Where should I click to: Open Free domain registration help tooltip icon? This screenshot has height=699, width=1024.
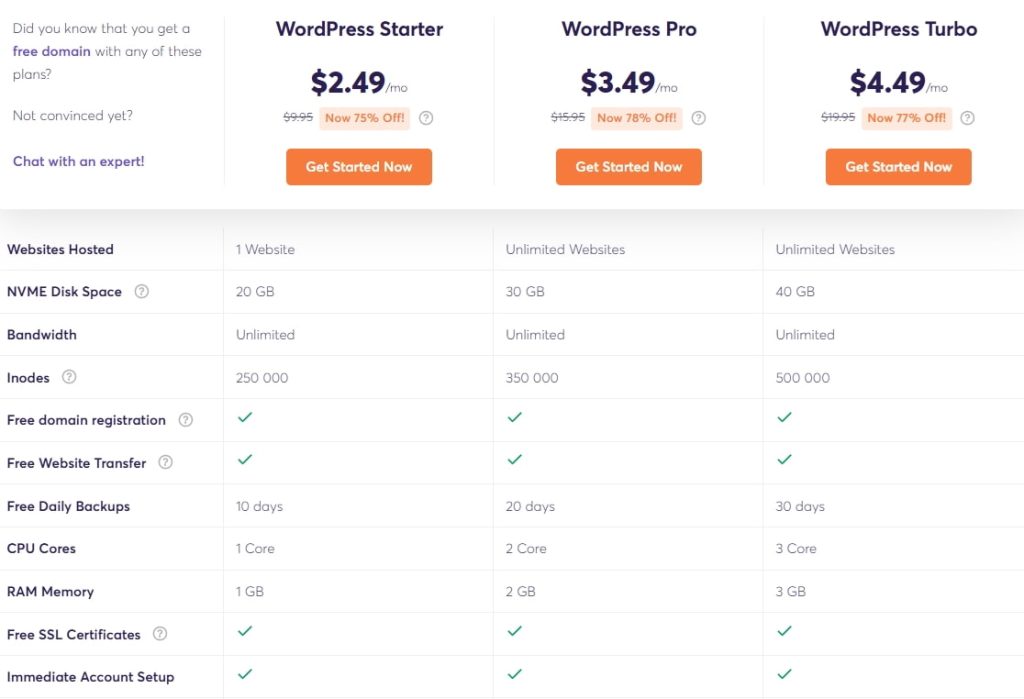click(185, 420)
